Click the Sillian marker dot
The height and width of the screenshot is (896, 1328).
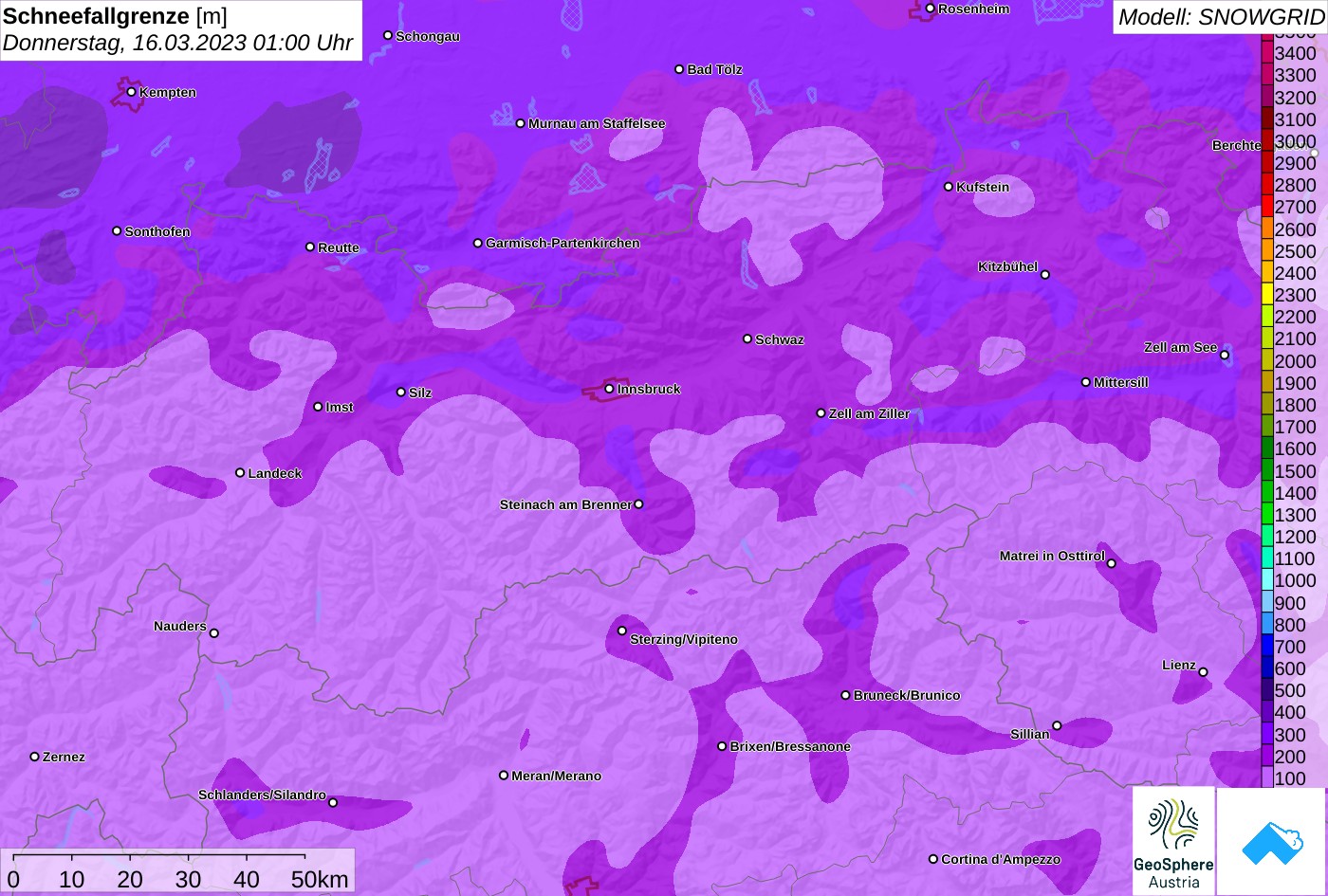click(1057, 726)
